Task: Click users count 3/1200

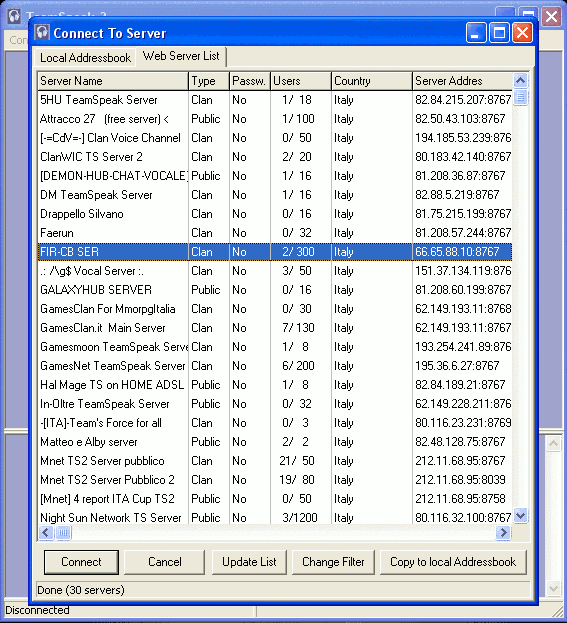Action: pyautogui.click(x=300, y=518)
